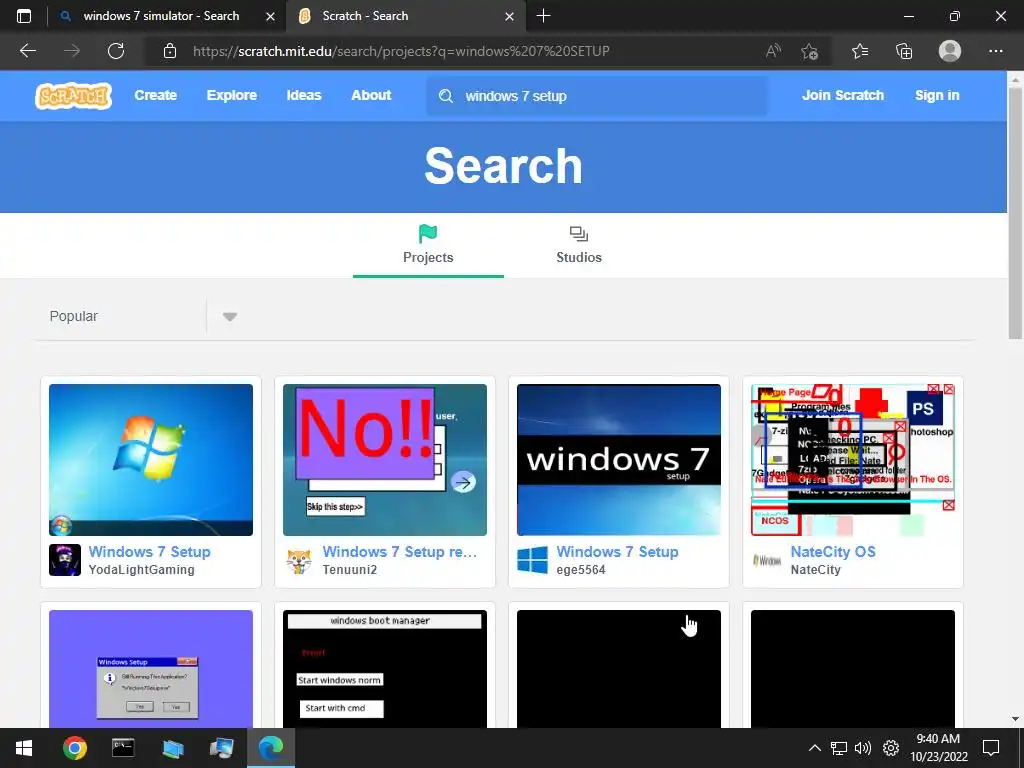
Task: Click the page vertical scrollbar
Action: [x=1015, y=216]
